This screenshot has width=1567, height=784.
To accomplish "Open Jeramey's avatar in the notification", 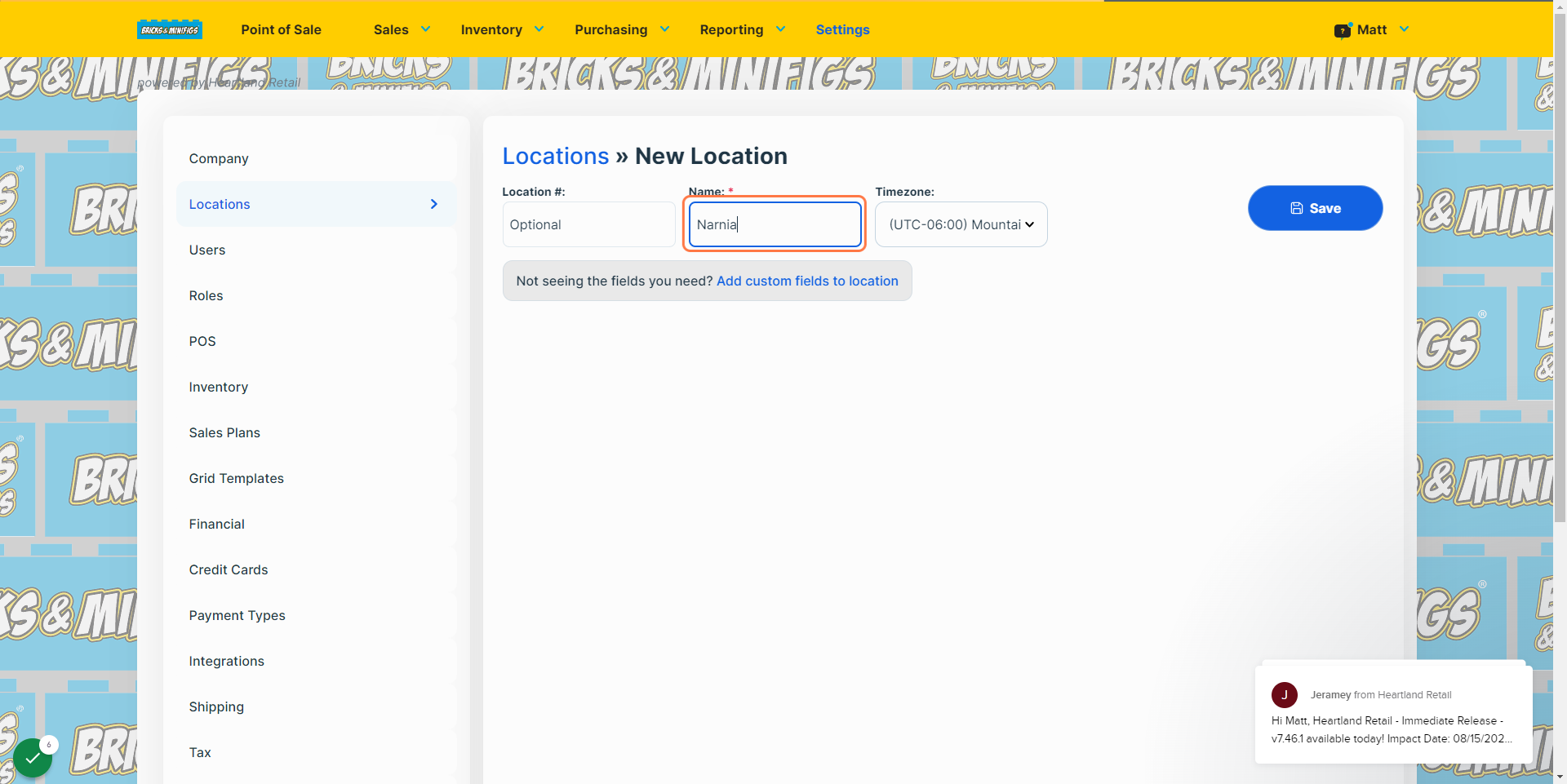I will 1285,695.
